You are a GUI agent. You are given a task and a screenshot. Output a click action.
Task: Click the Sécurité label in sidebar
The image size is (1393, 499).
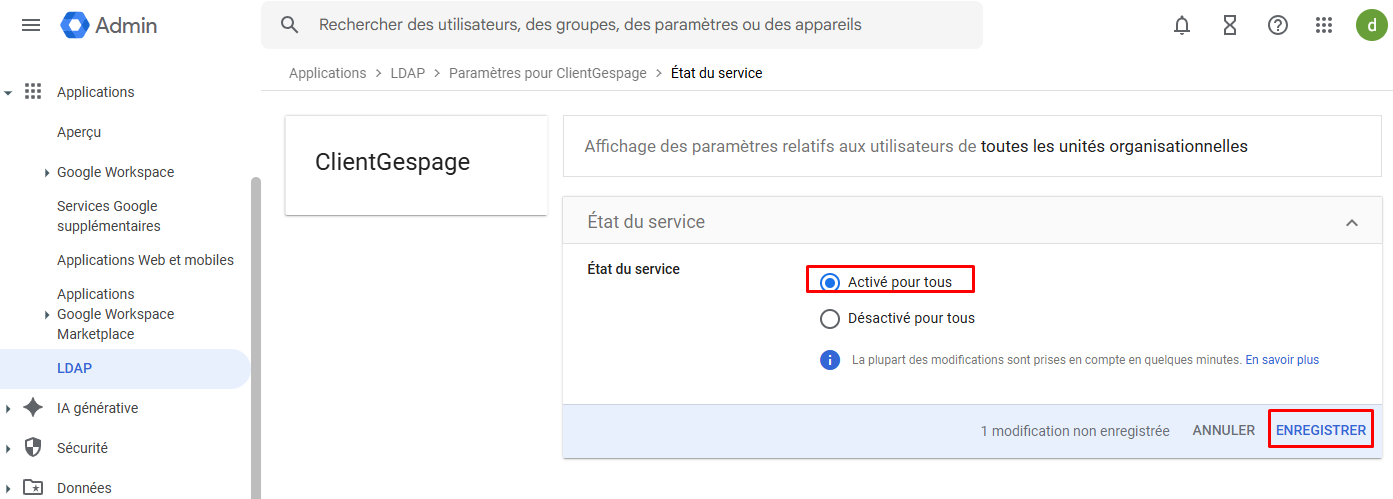pos(82,448)
